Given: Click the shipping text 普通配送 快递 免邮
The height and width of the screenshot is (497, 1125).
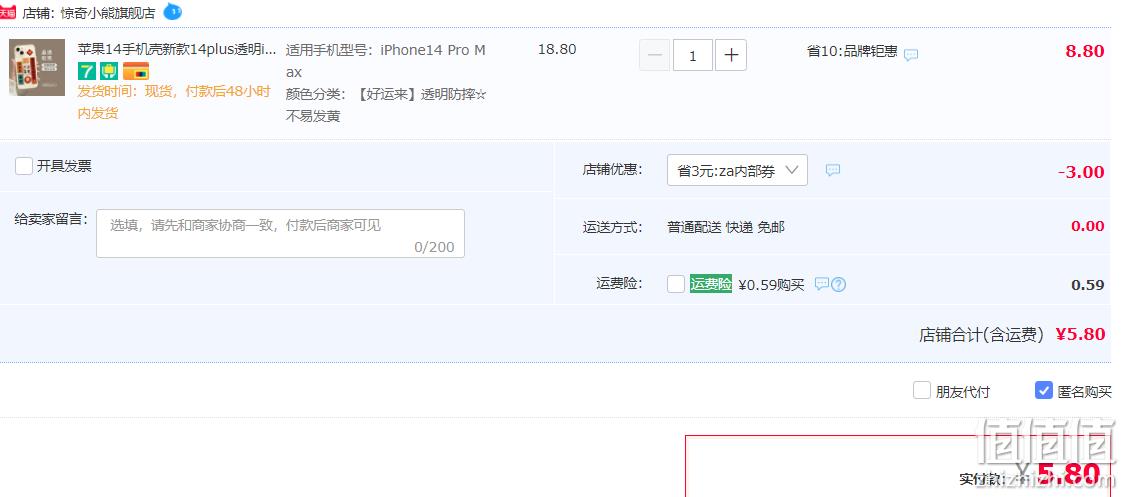Looking at the screenshot, I should click(x=726, y=227).
